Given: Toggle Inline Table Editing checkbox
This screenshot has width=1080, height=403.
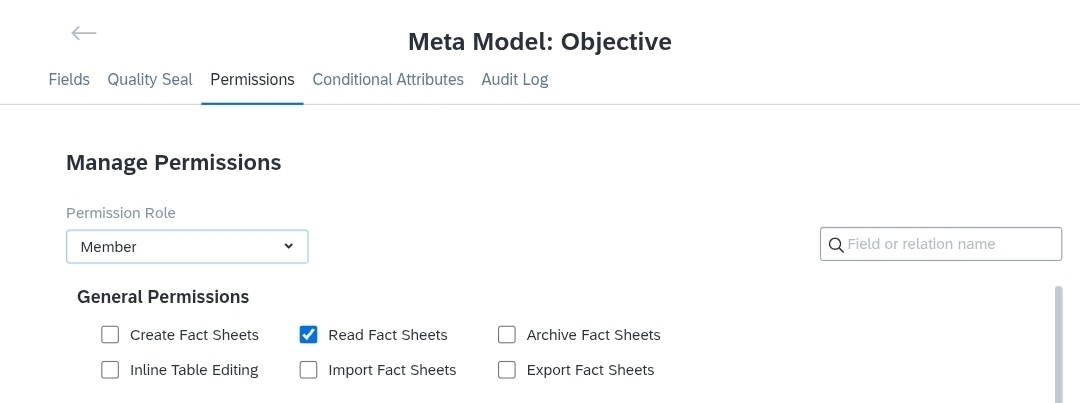Looking at the screenshot, I should pos(110,370).
